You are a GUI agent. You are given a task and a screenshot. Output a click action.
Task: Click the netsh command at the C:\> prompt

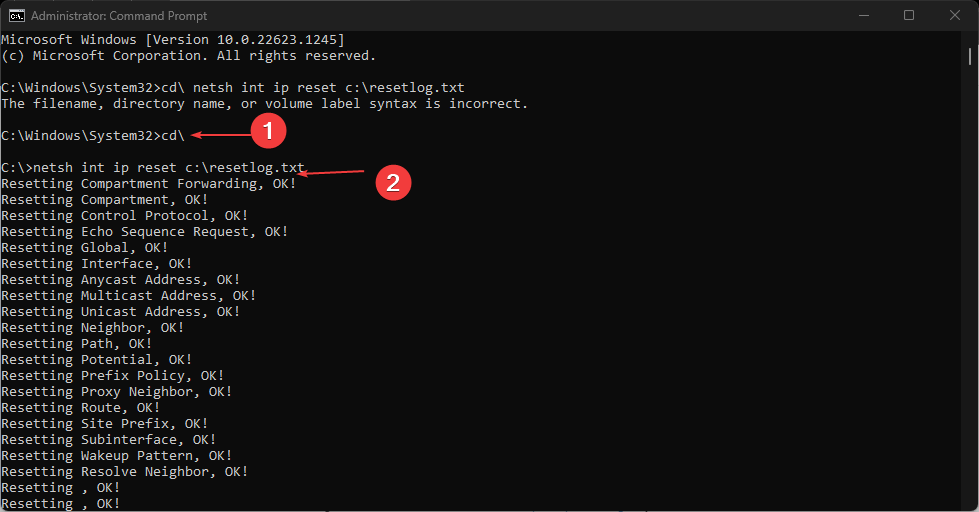coord(168,167)
